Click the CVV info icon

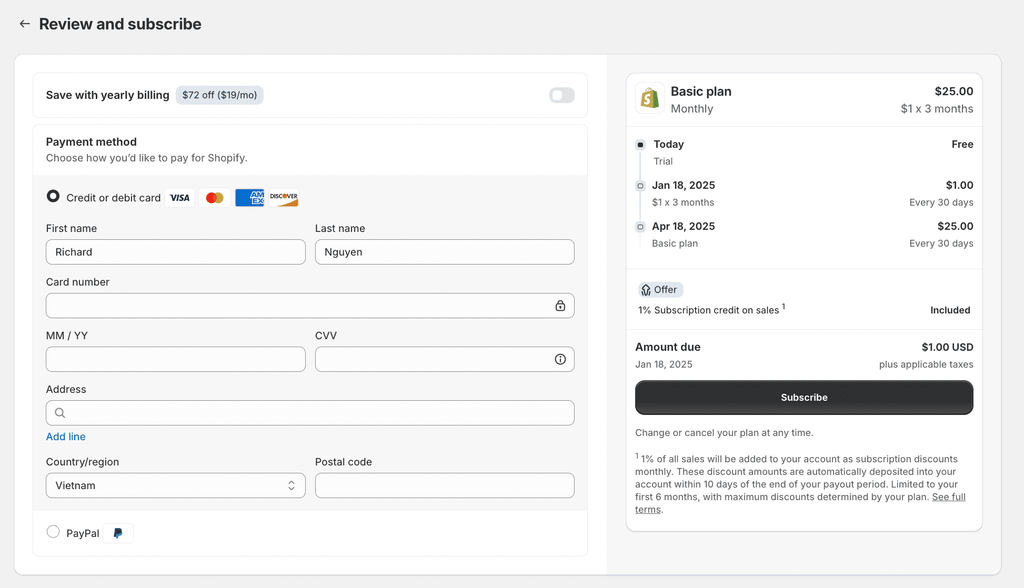pyautogui.click(x=560, y=359)
